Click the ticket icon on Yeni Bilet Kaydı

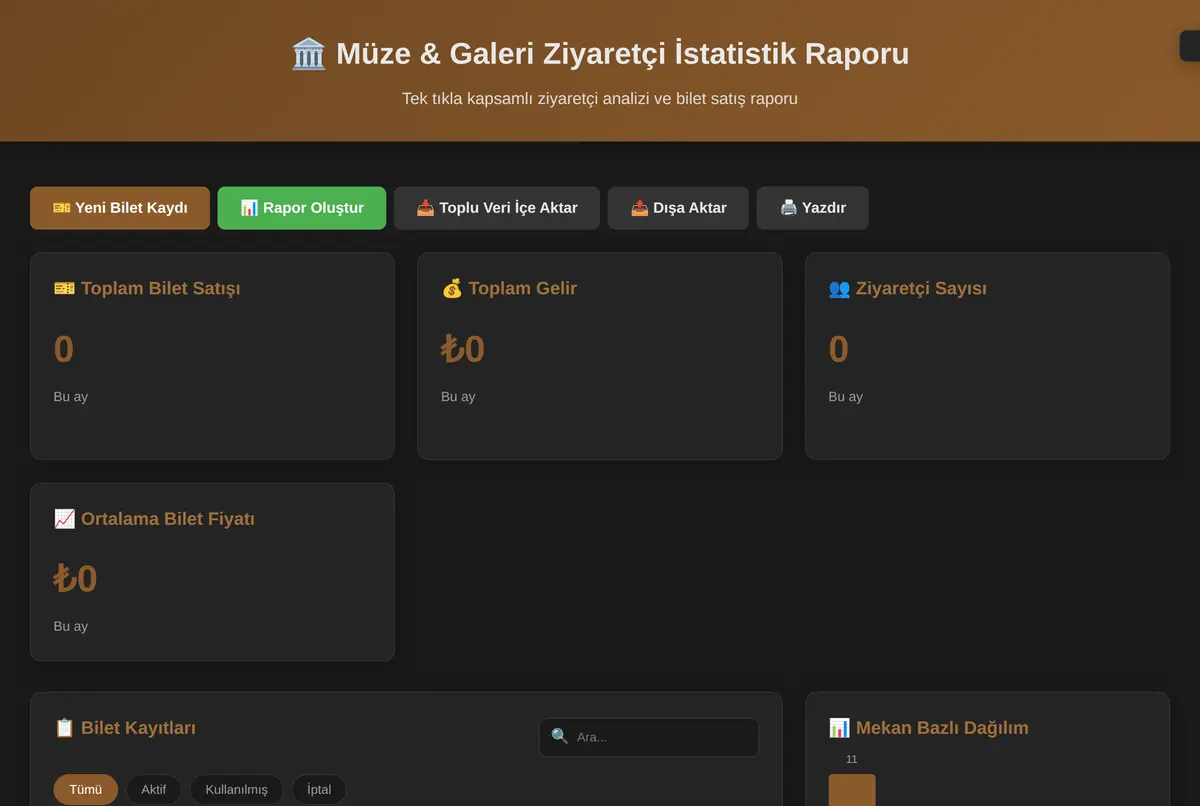[62, 208]
